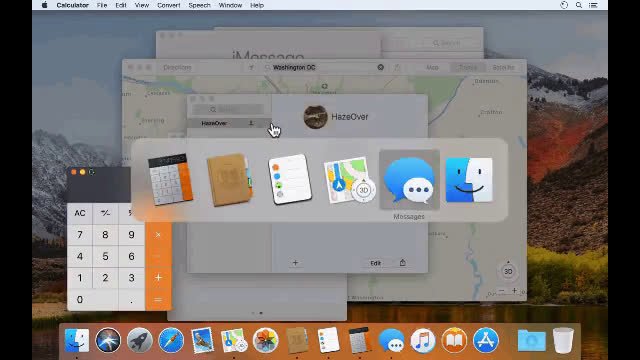Screen dimensions: 640x360
Task: Open iTunes music icon in Dock
Action: click(422, 340)
